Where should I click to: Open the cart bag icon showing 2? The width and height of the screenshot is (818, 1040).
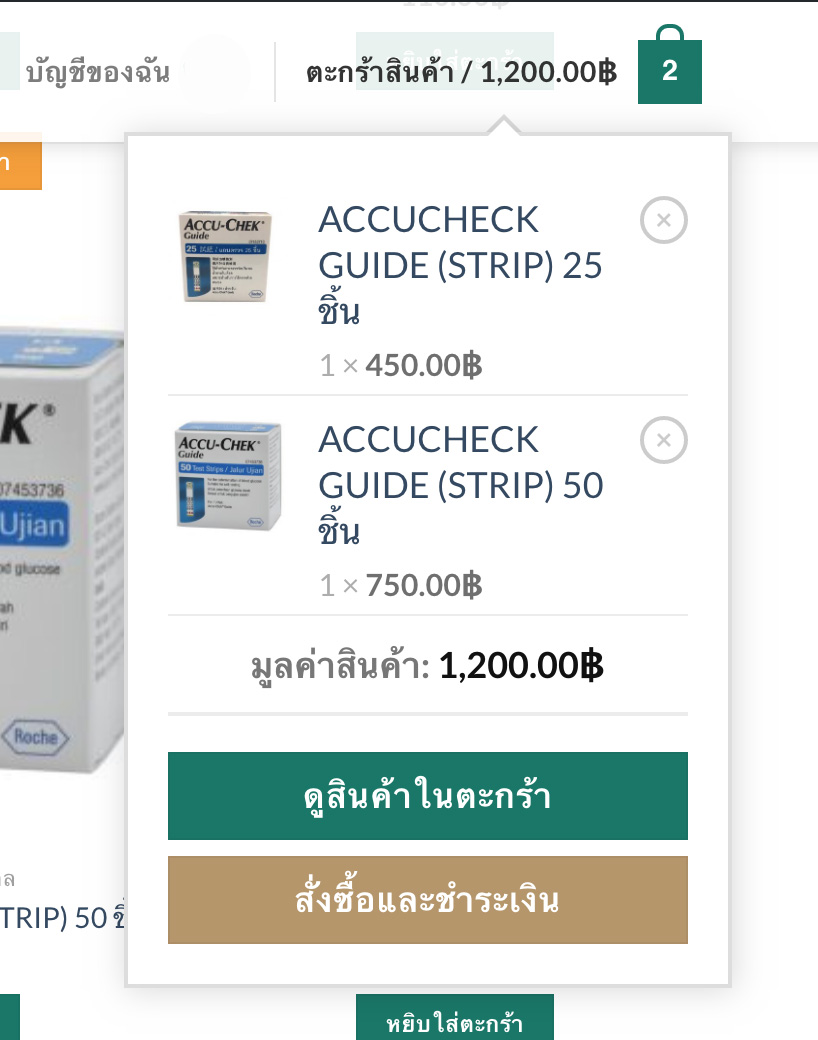coord(669,65)
